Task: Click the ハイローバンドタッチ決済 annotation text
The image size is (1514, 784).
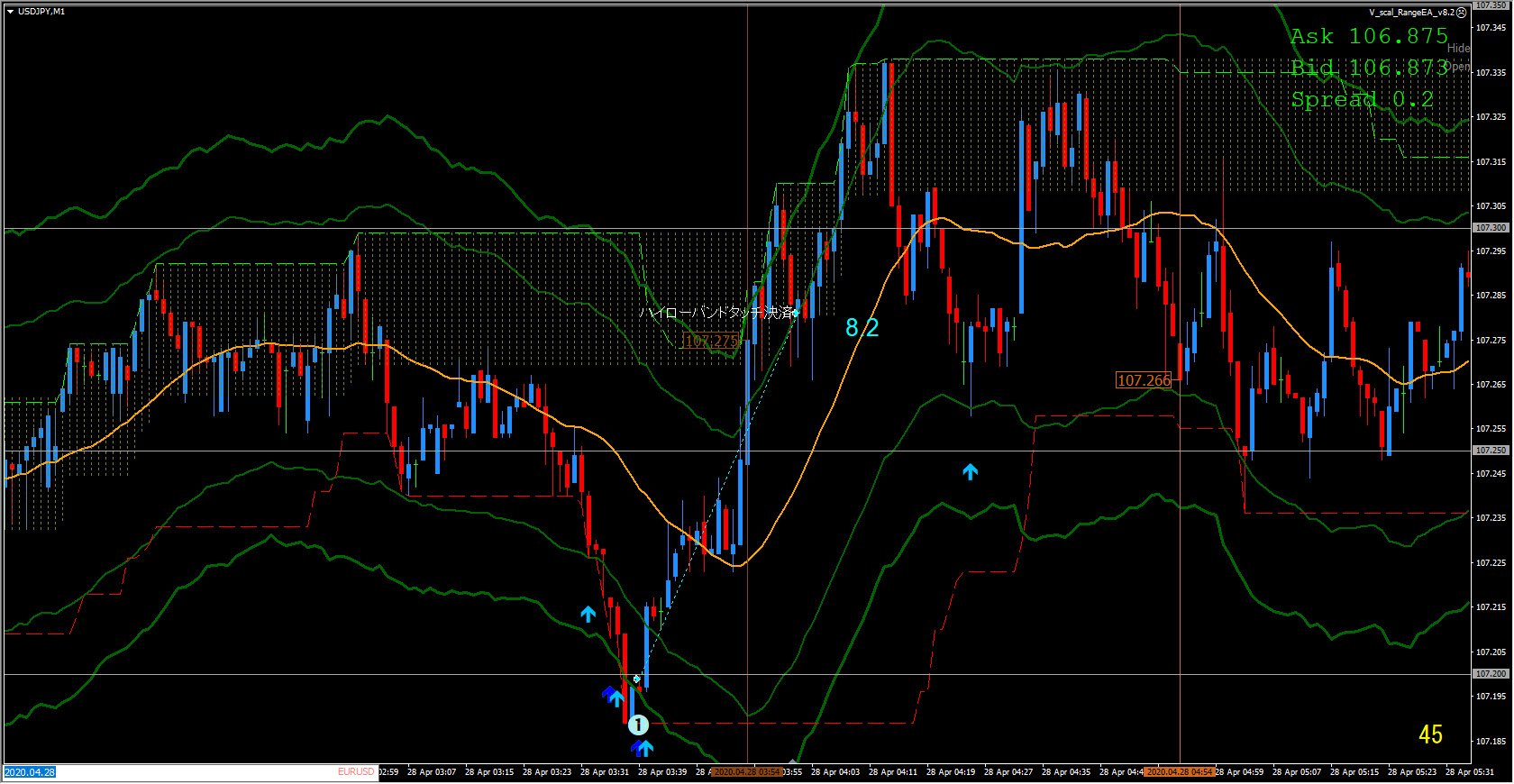Action: point(717,313)
